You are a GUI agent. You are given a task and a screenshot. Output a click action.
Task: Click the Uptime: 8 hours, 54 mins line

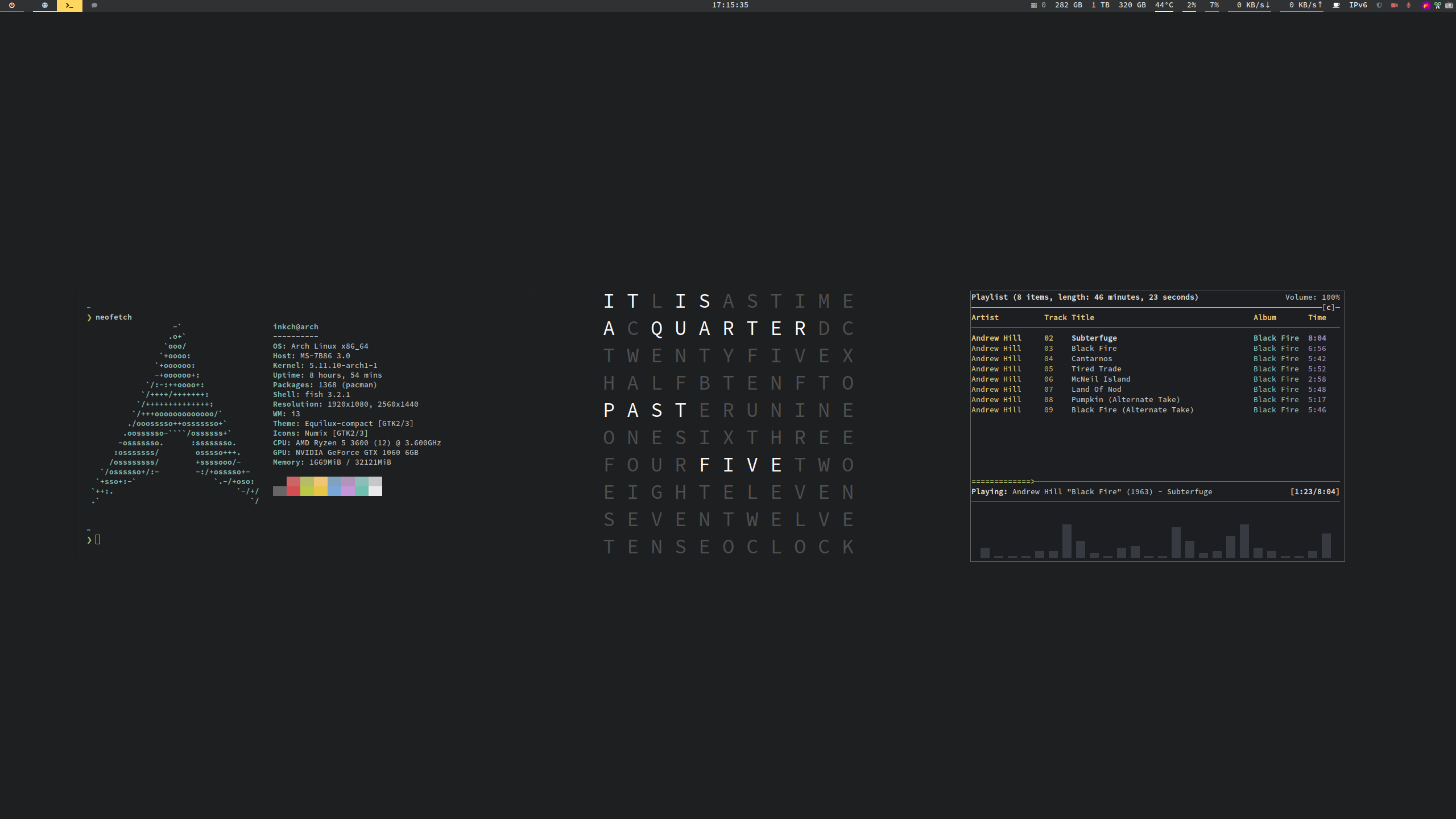(x=327, y=375)
